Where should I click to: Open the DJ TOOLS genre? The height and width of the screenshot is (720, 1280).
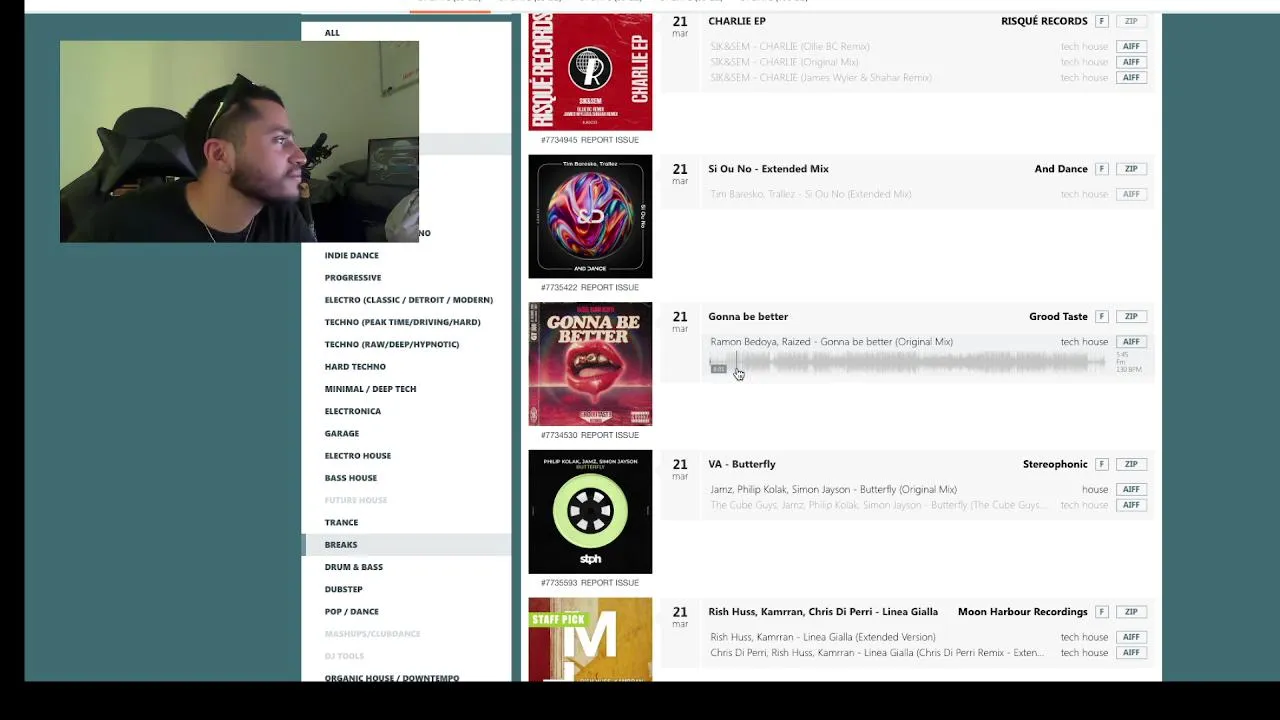click(344, 656)
